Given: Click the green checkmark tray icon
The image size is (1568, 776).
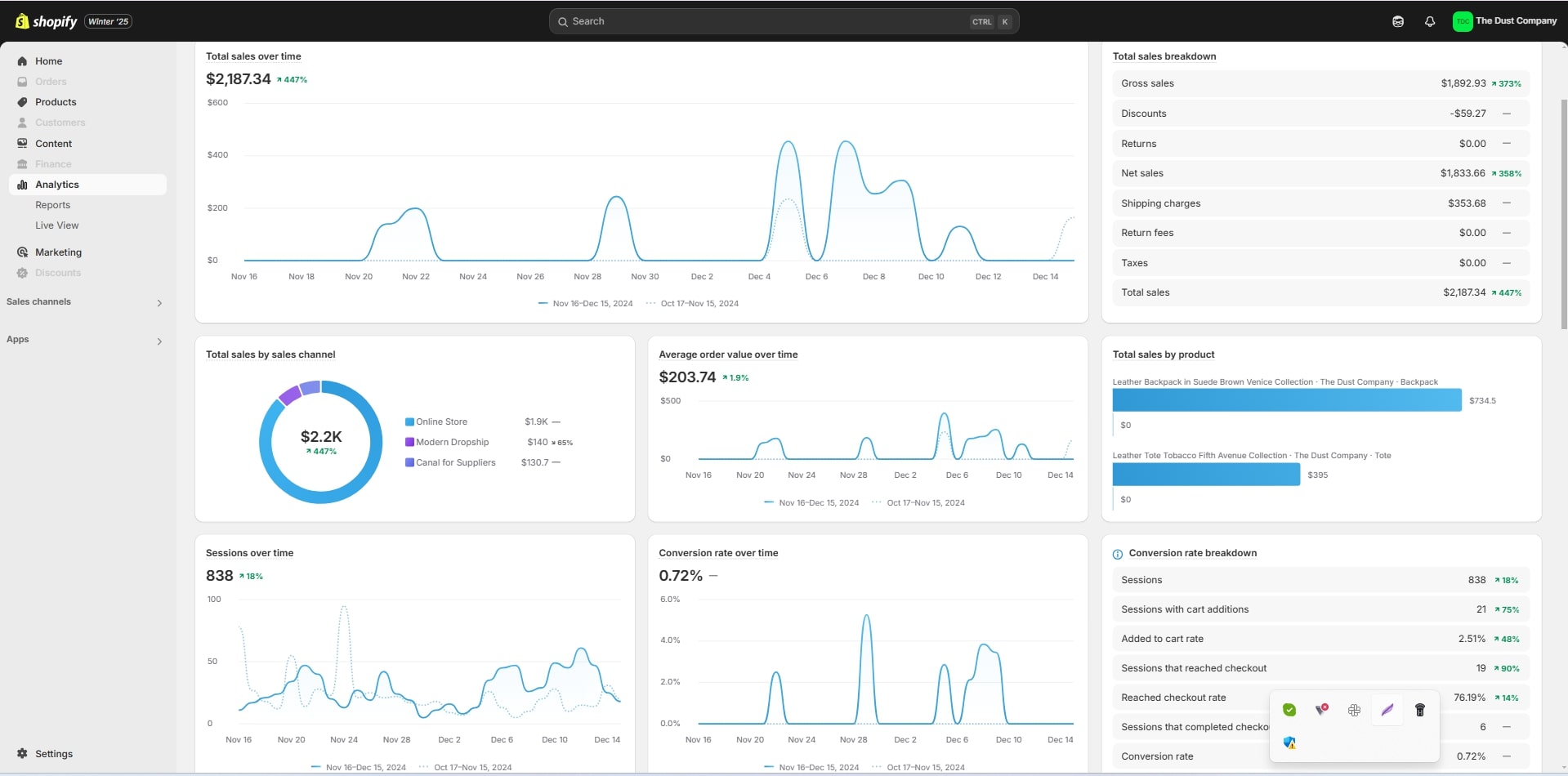Looking at the screenshot, I should tap(1289, 710).
